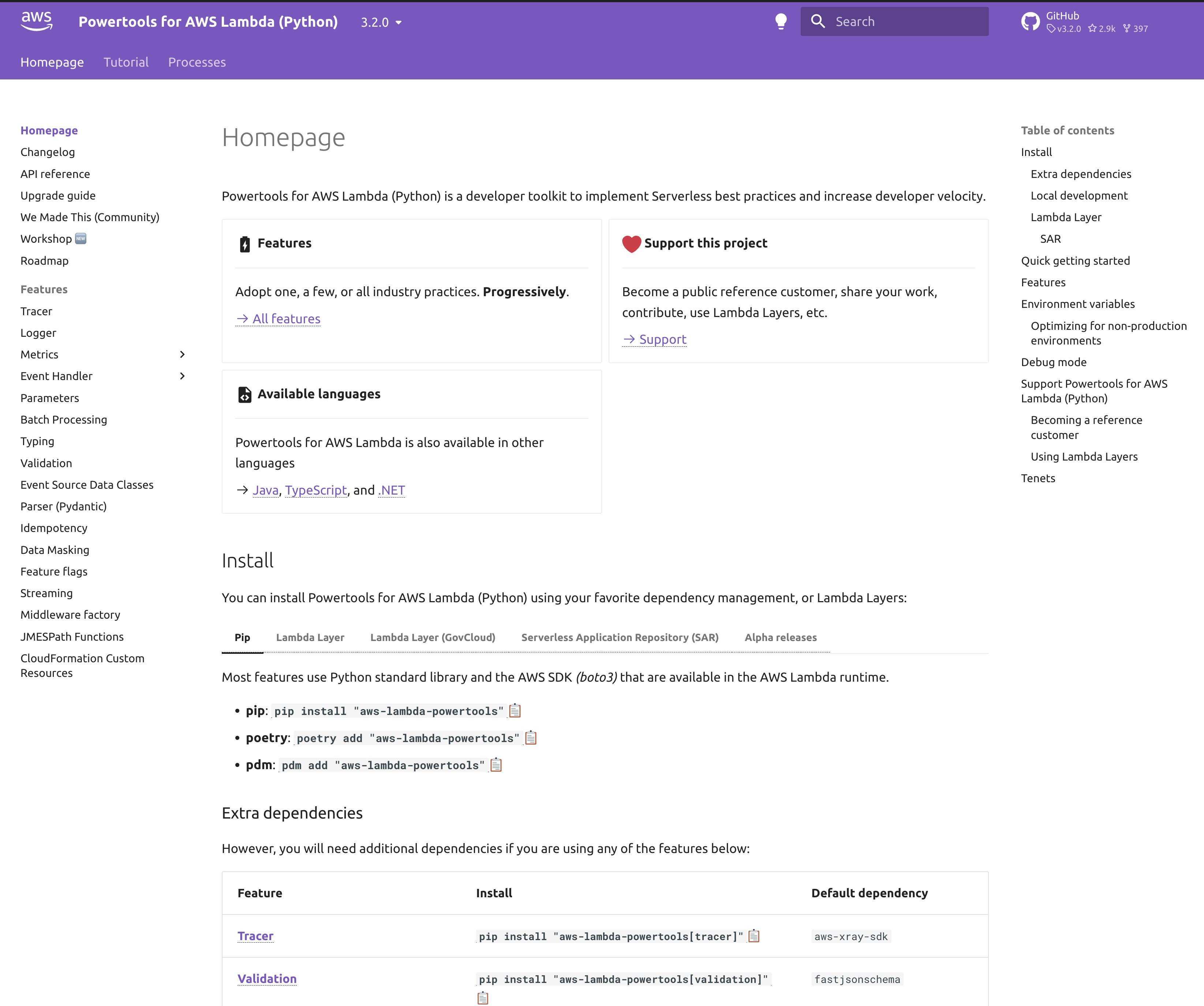Select the Alpha releases tab
Image resolution: width=1204 pixels, height=1006 pixels.
780,637
